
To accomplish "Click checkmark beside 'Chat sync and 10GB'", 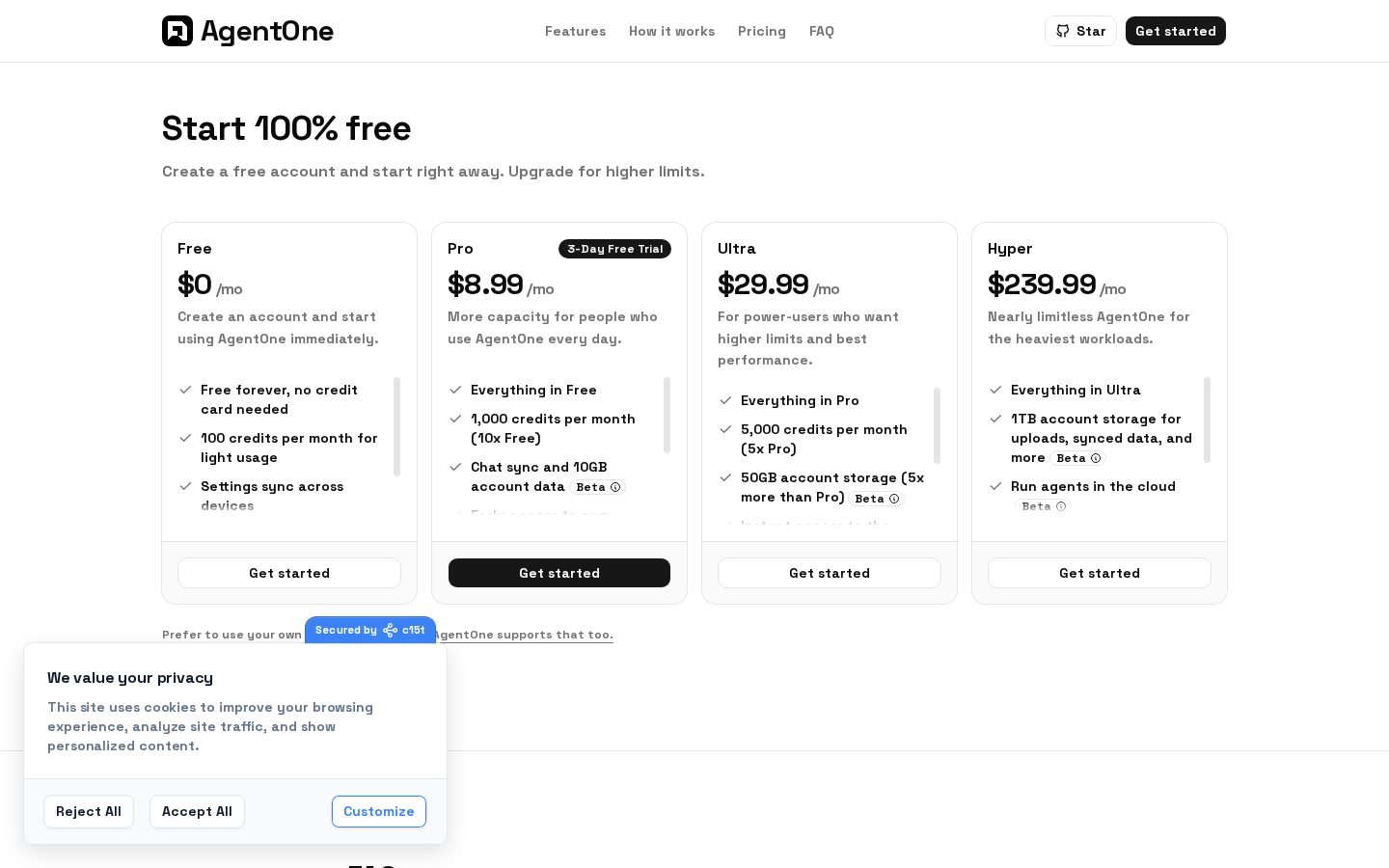I will click(x=455, y=467).
